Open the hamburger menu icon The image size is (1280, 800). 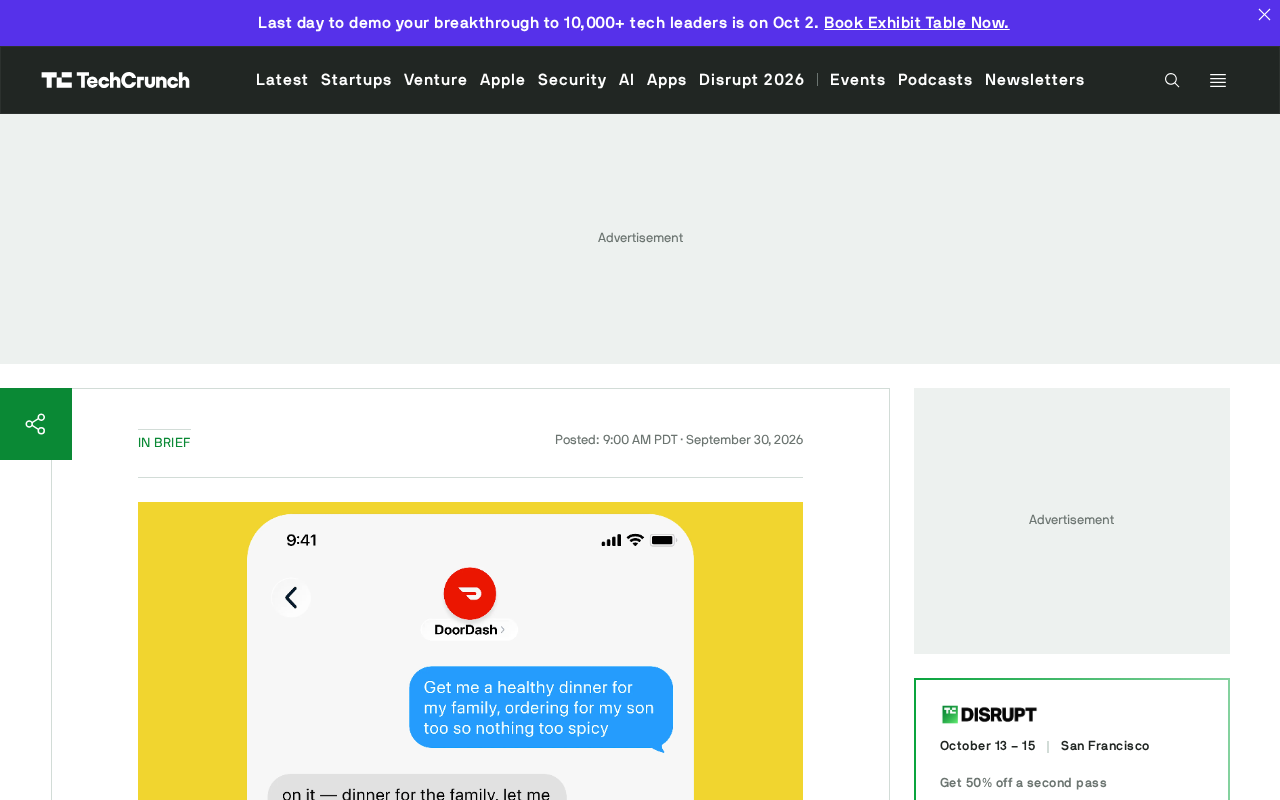click(x=1218, y=80)
